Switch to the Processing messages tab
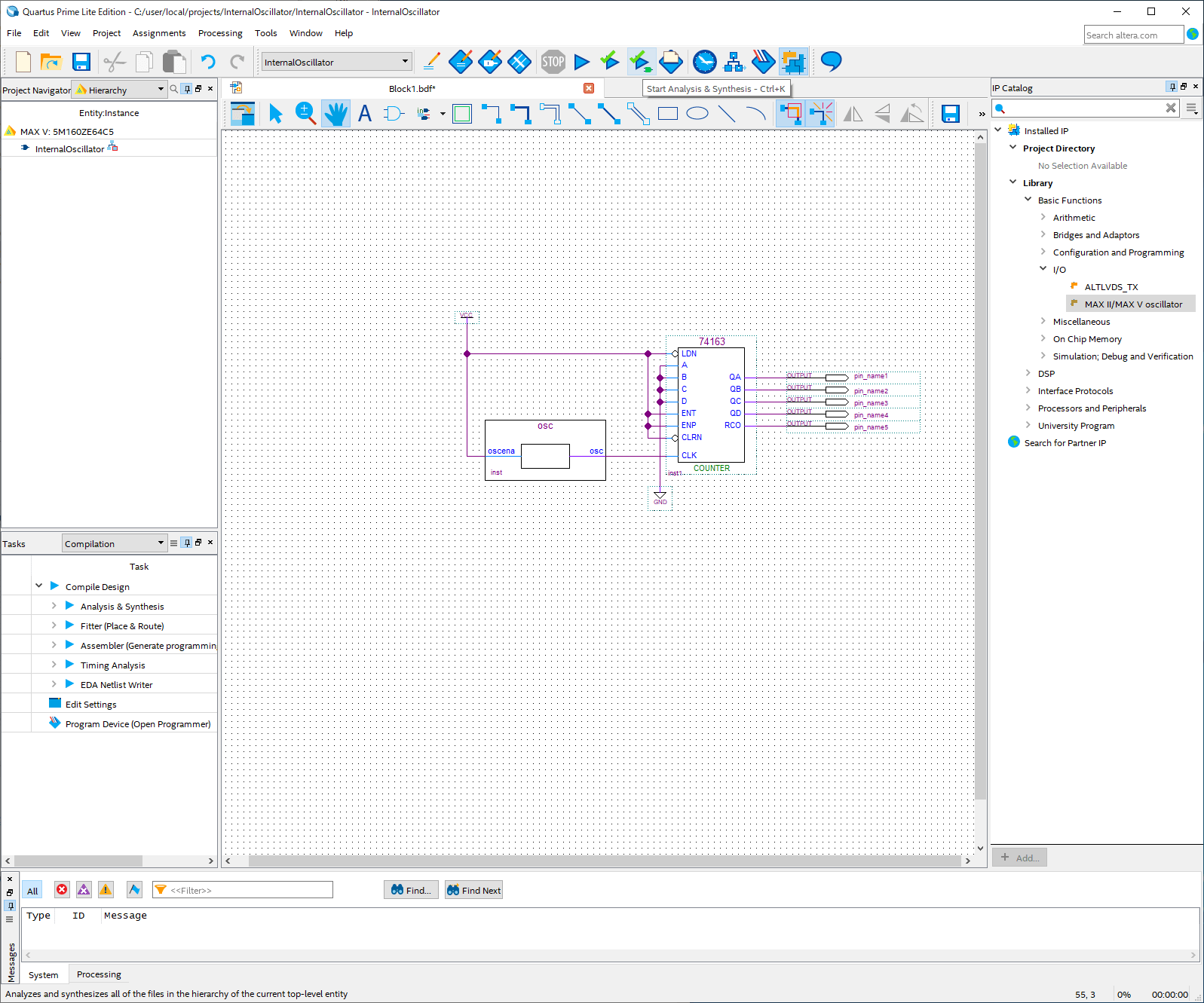The width and height of the screenshot is (1204, 1003). (x=99, y=974)
